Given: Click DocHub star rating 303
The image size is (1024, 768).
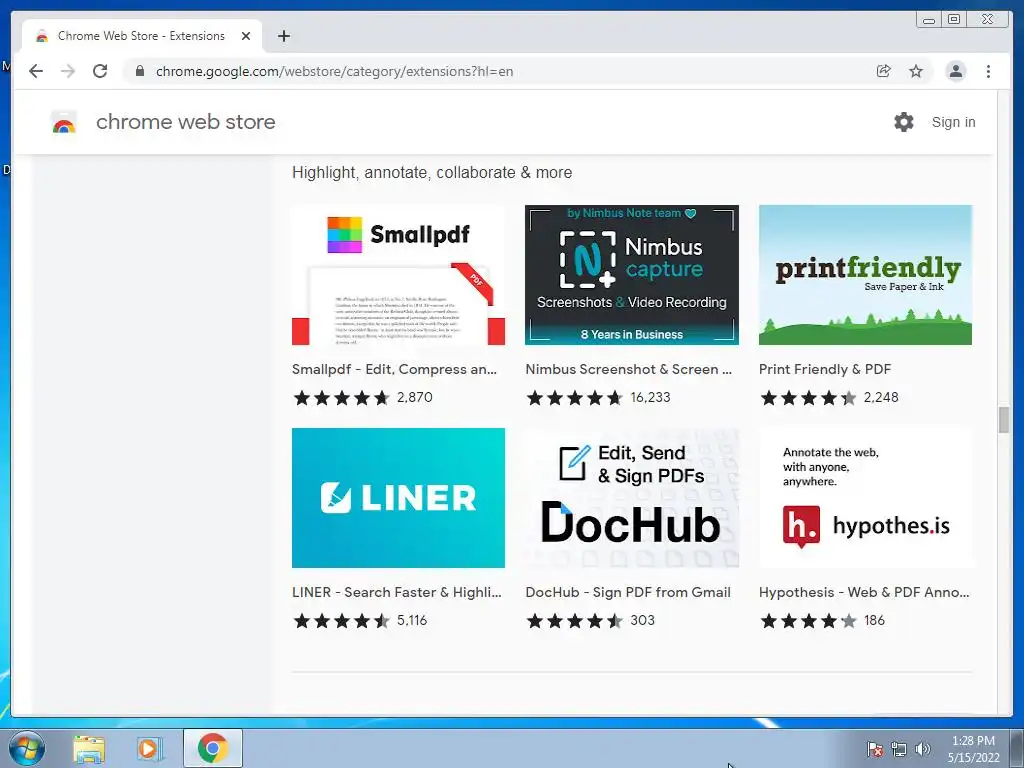Looking at the screenshot, I should click(590, 620).
